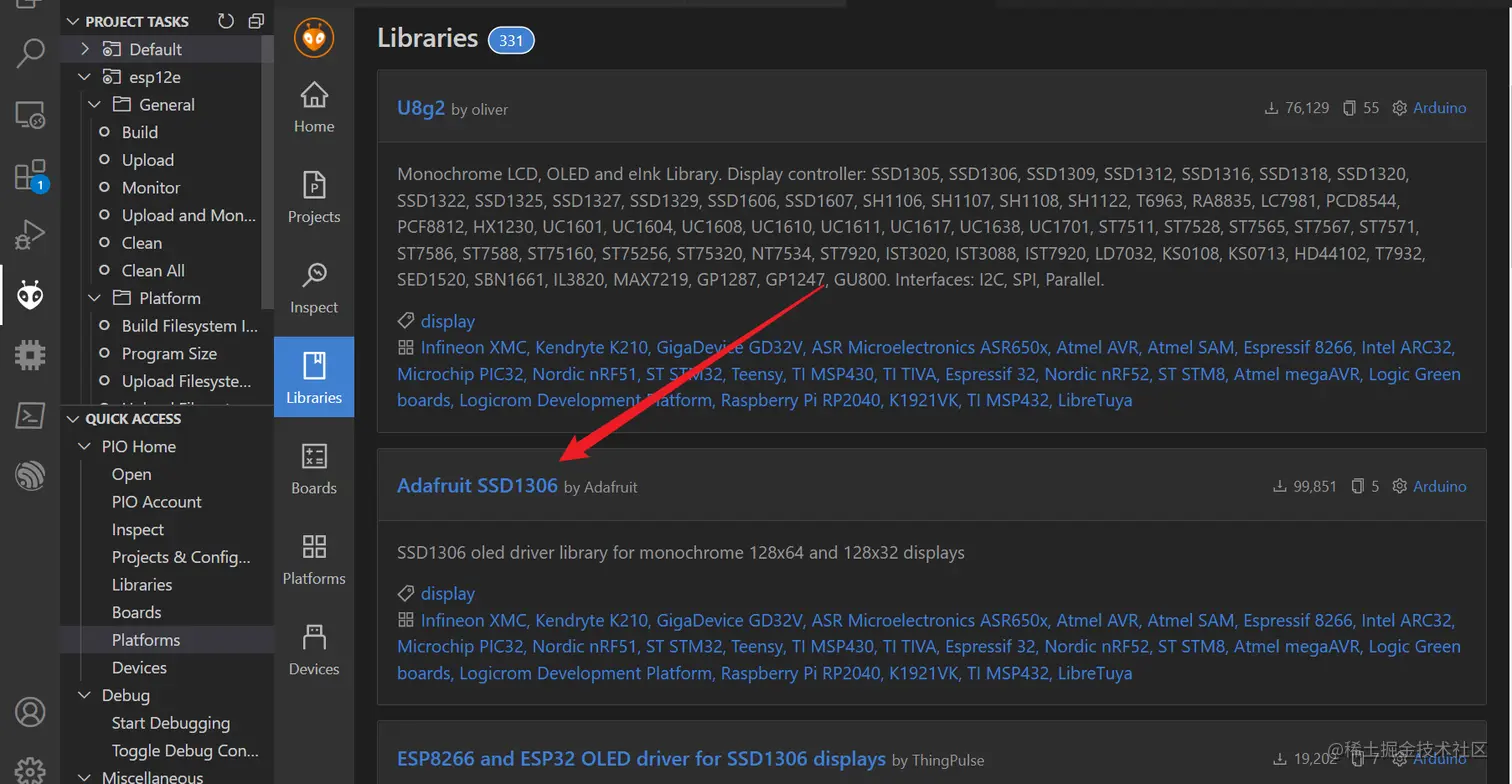The width and height of the screenshot is (1512, 784).
Task: Expand the Default project task node
Action: [x=85, y=49]
